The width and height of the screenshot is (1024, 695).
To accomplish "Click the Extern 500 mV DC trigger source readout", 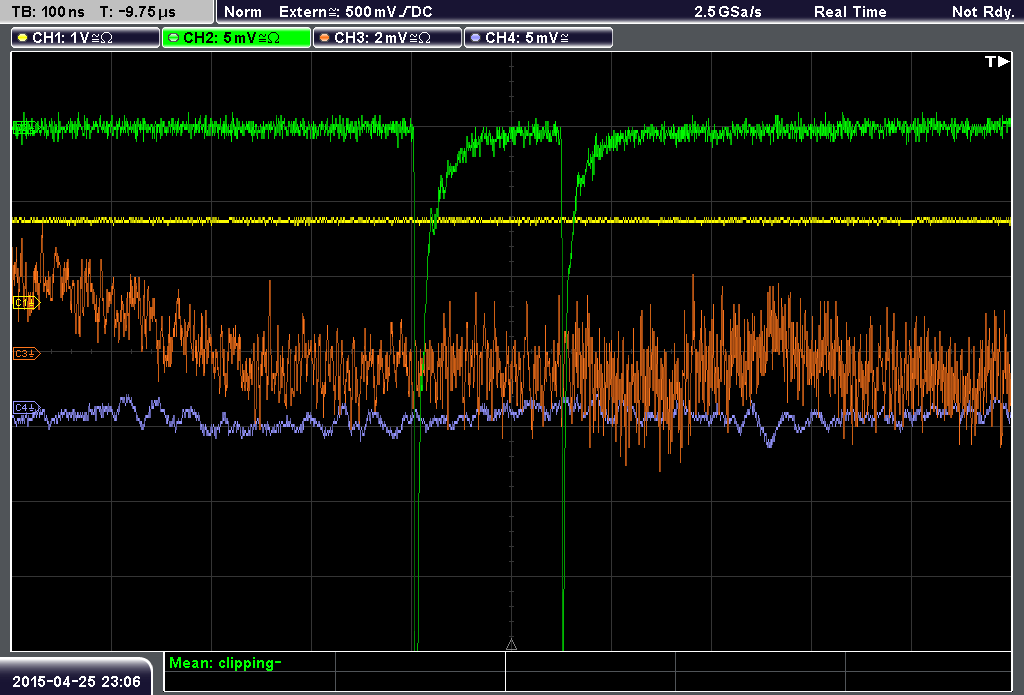I will tap(355, 12).
